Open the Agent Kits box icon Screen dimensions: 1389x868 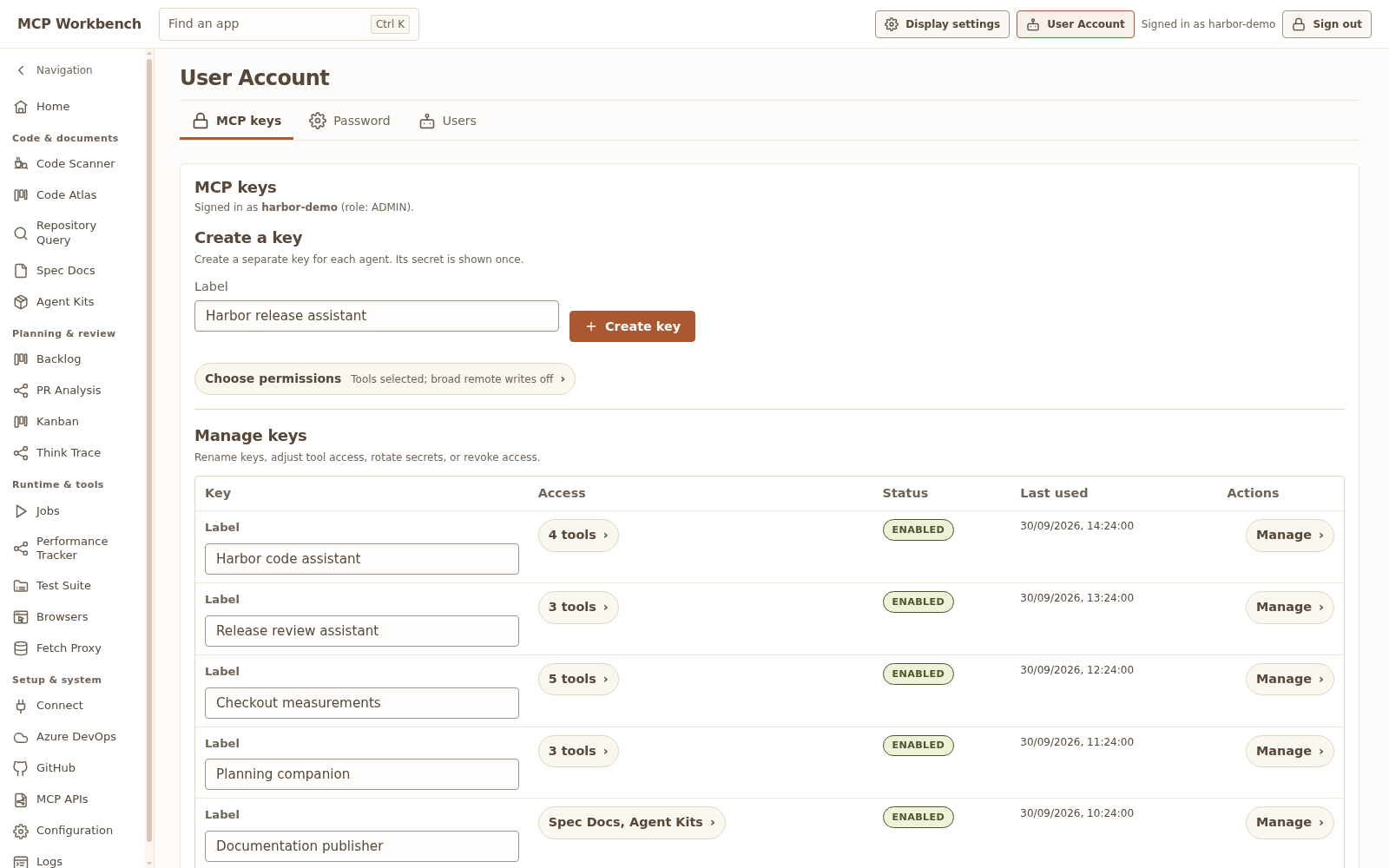point(21,302)
